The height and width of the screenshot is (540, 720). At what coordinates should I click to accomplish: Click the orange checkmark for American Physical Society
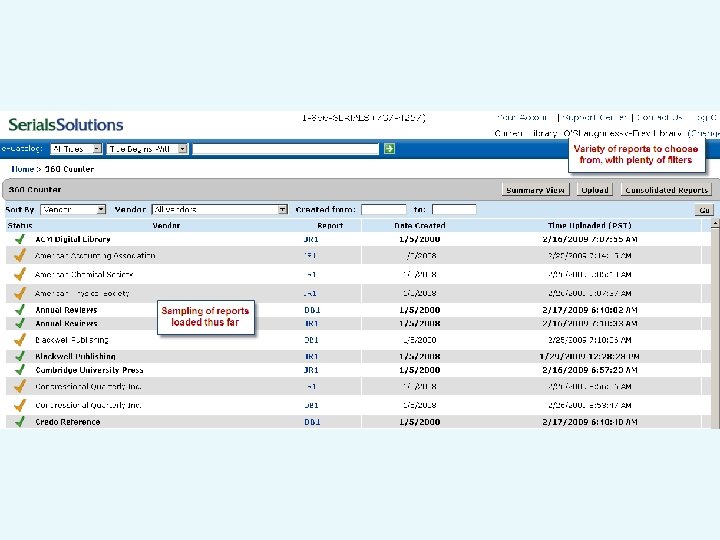click(19, 293)
